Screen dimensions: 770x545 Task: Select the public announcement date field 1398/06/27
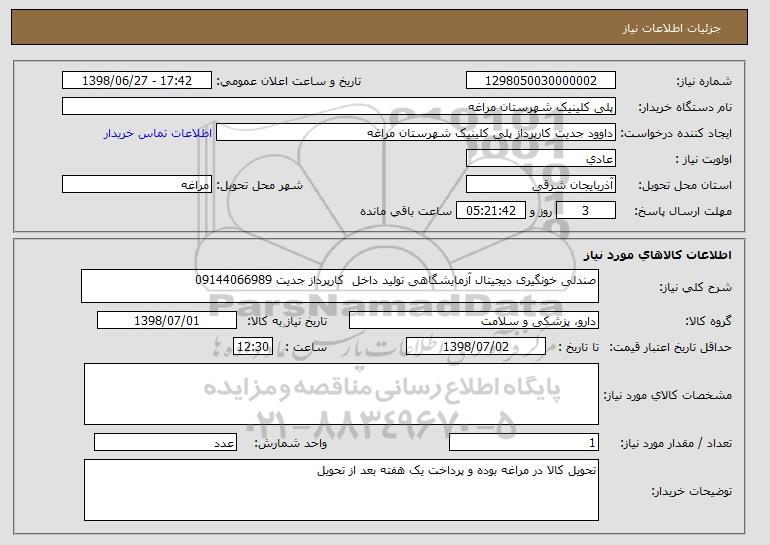[136, 81]
